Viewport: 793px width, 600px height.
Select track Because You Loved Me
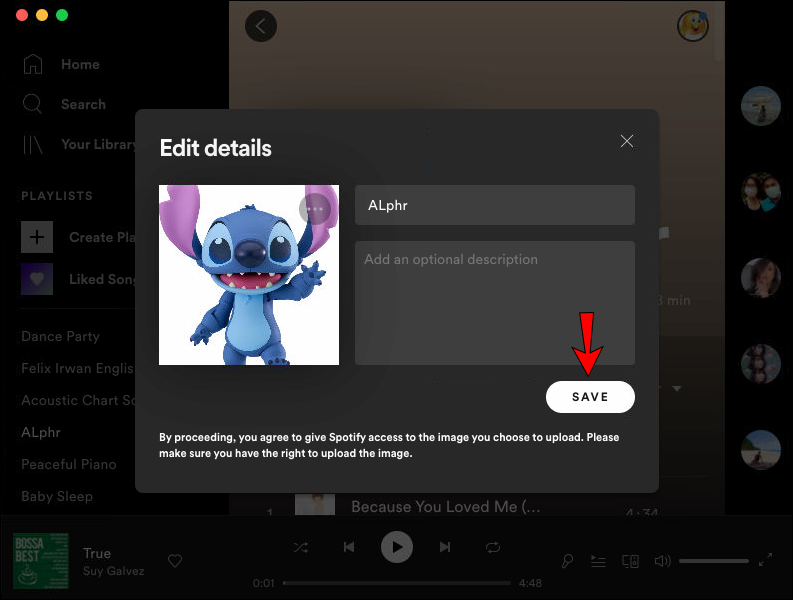pos(446,506)
